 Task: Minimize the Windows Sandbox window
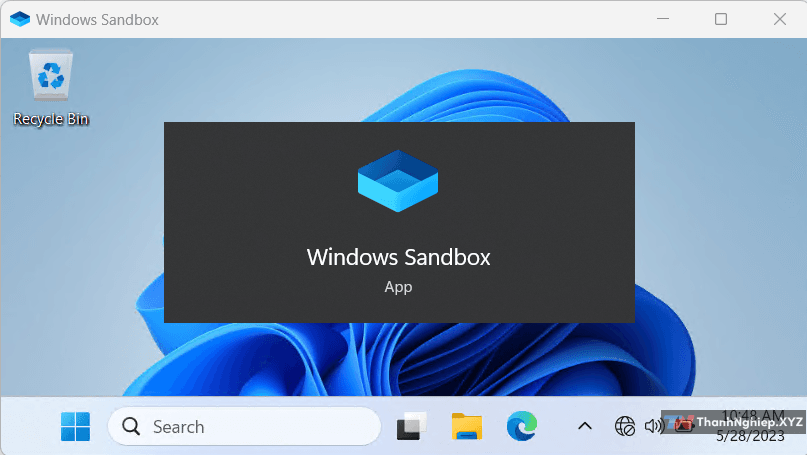click(x=663, y=19)
